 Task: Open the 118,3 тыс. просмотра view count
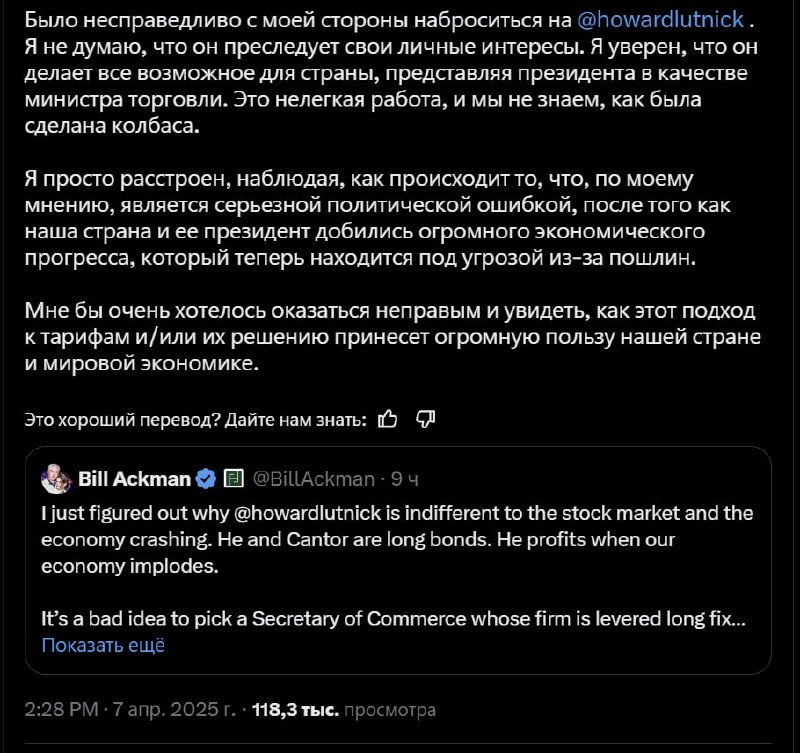point(344,710)
